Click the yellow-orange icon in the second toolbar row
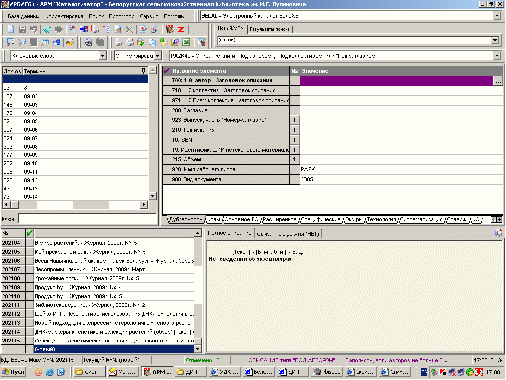 point(70,42)
